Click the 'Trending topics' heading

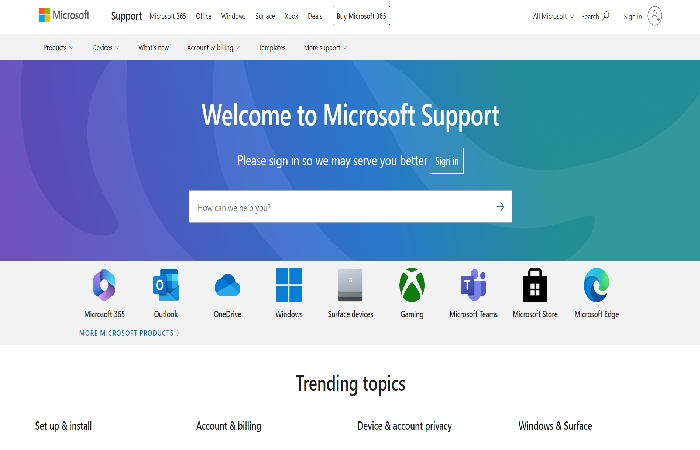coord(350,383)
